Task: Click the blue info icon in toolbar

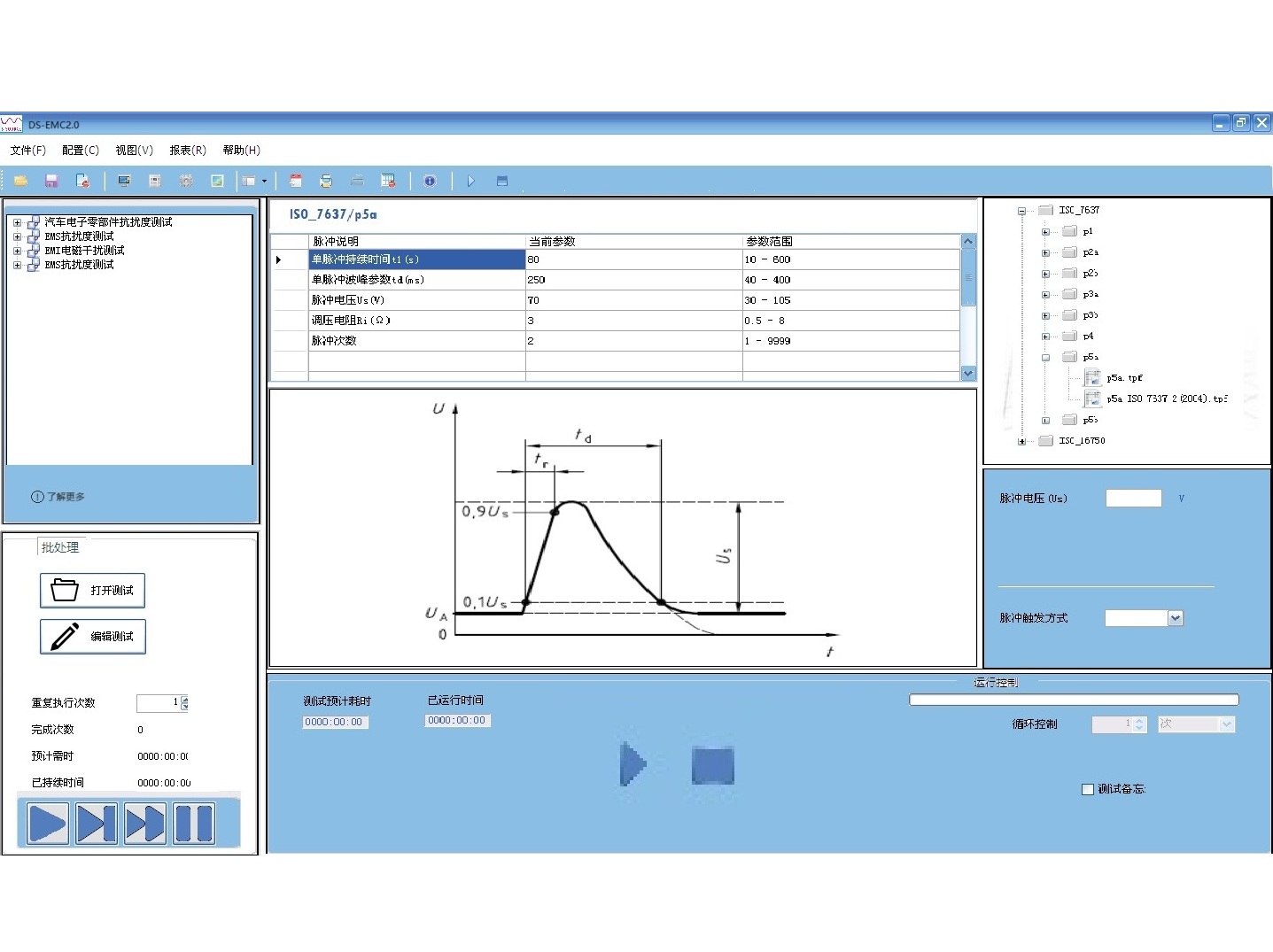Action: [x=430, y=181]
